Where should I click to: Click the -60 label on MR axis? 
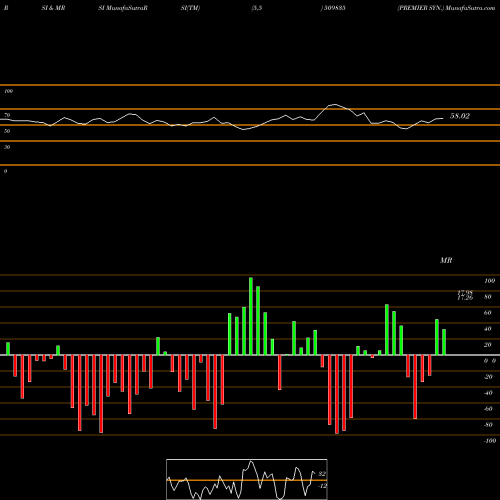click(x=488, y=409)
